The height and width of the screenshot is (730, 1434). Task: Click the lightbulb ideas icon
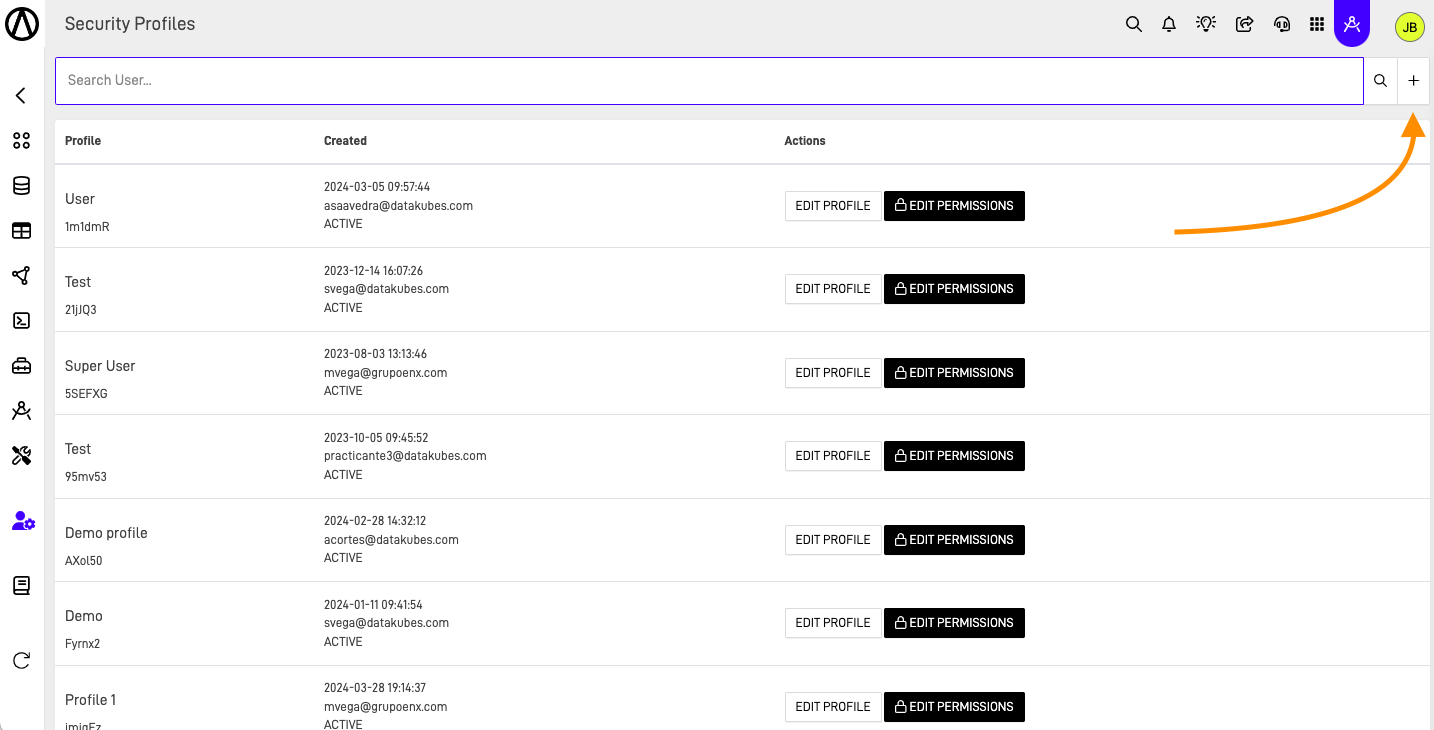point(1206,24)
